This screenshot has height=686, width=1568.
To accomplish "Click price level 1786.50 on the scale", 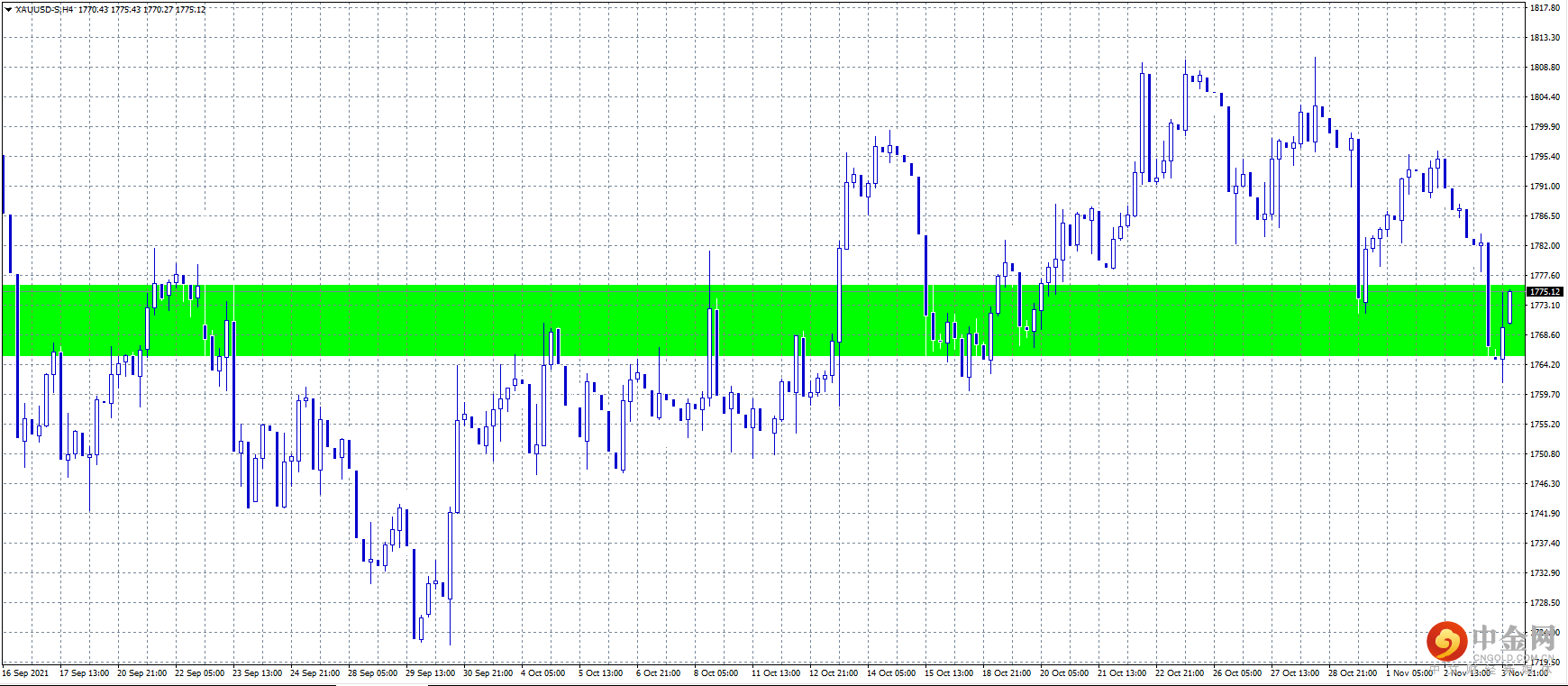I will (1545, 216).
